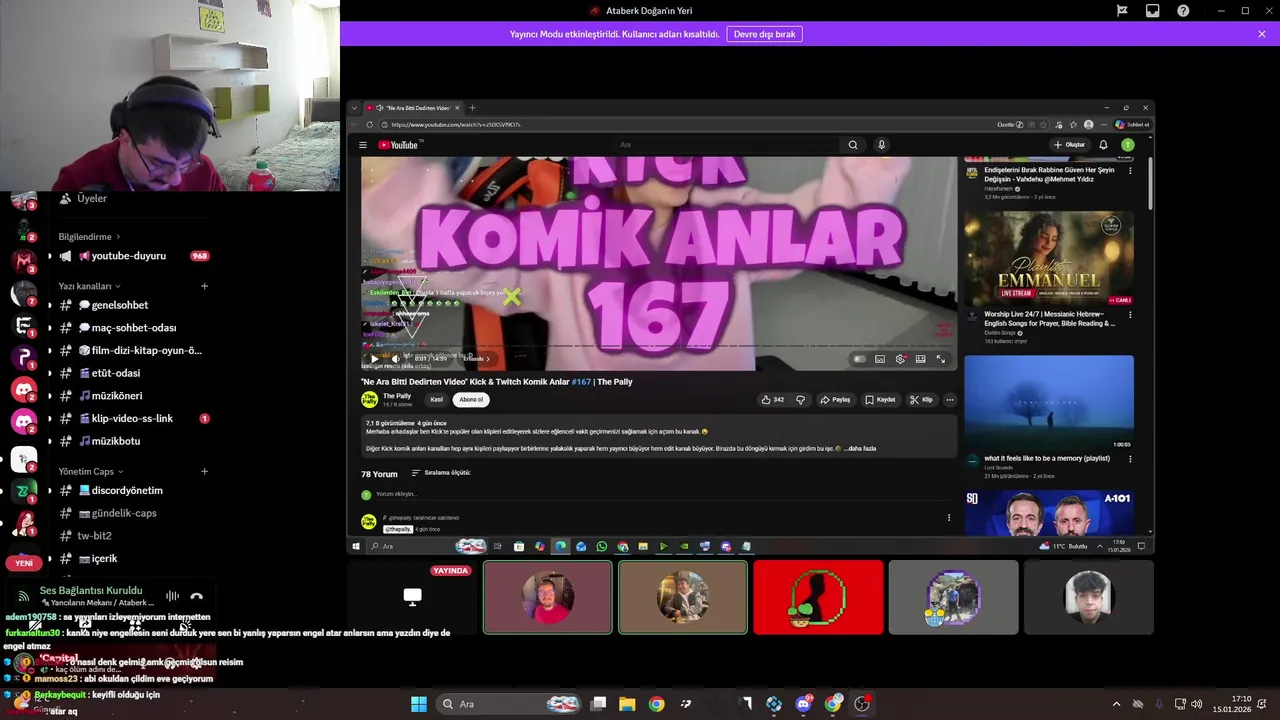The width and height of the screenshot is (1280, 720).
Task: Reload the browser page
Action: pos(370,125)
